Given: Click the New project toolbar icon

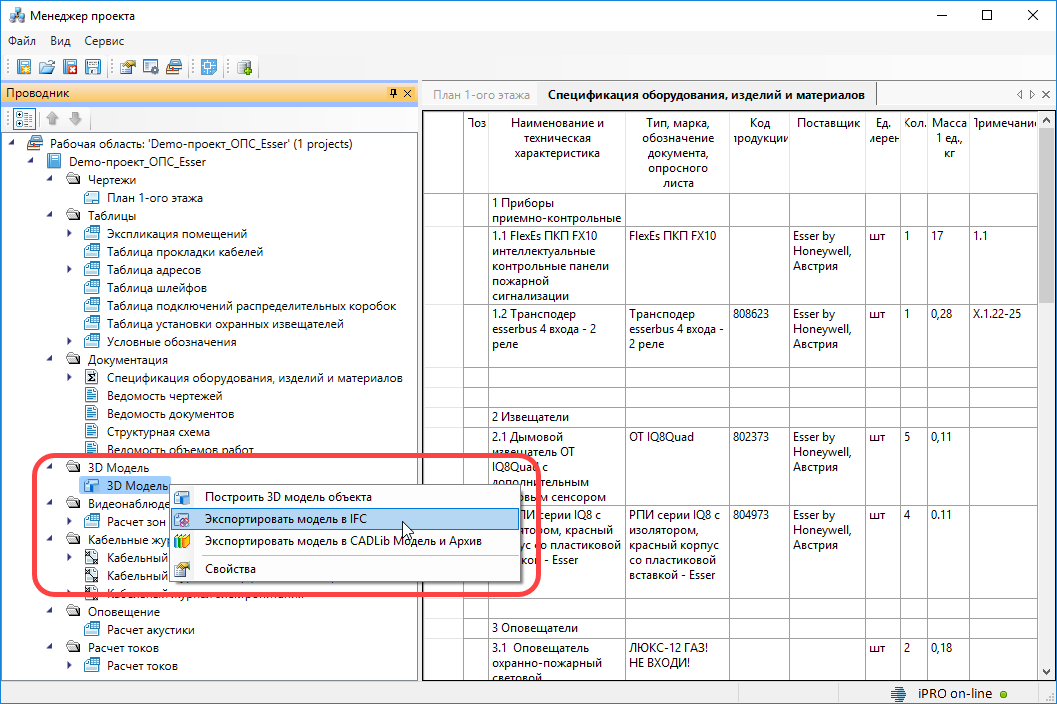Looking at the screenshot, I should (x=24, y=67).
